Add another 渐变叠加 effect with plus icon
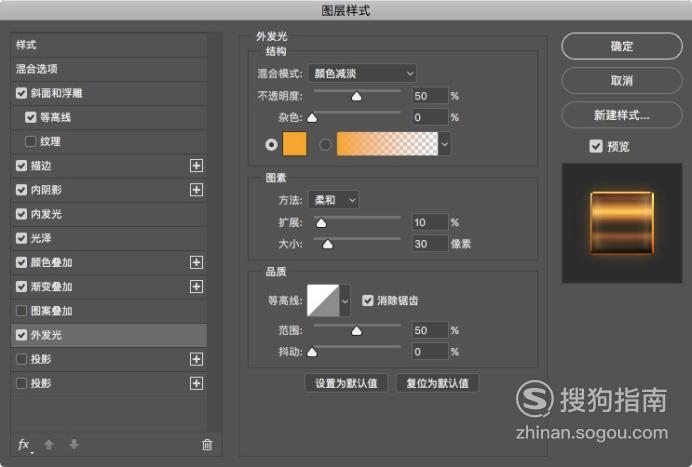692x467 pixels. [196, 286]
